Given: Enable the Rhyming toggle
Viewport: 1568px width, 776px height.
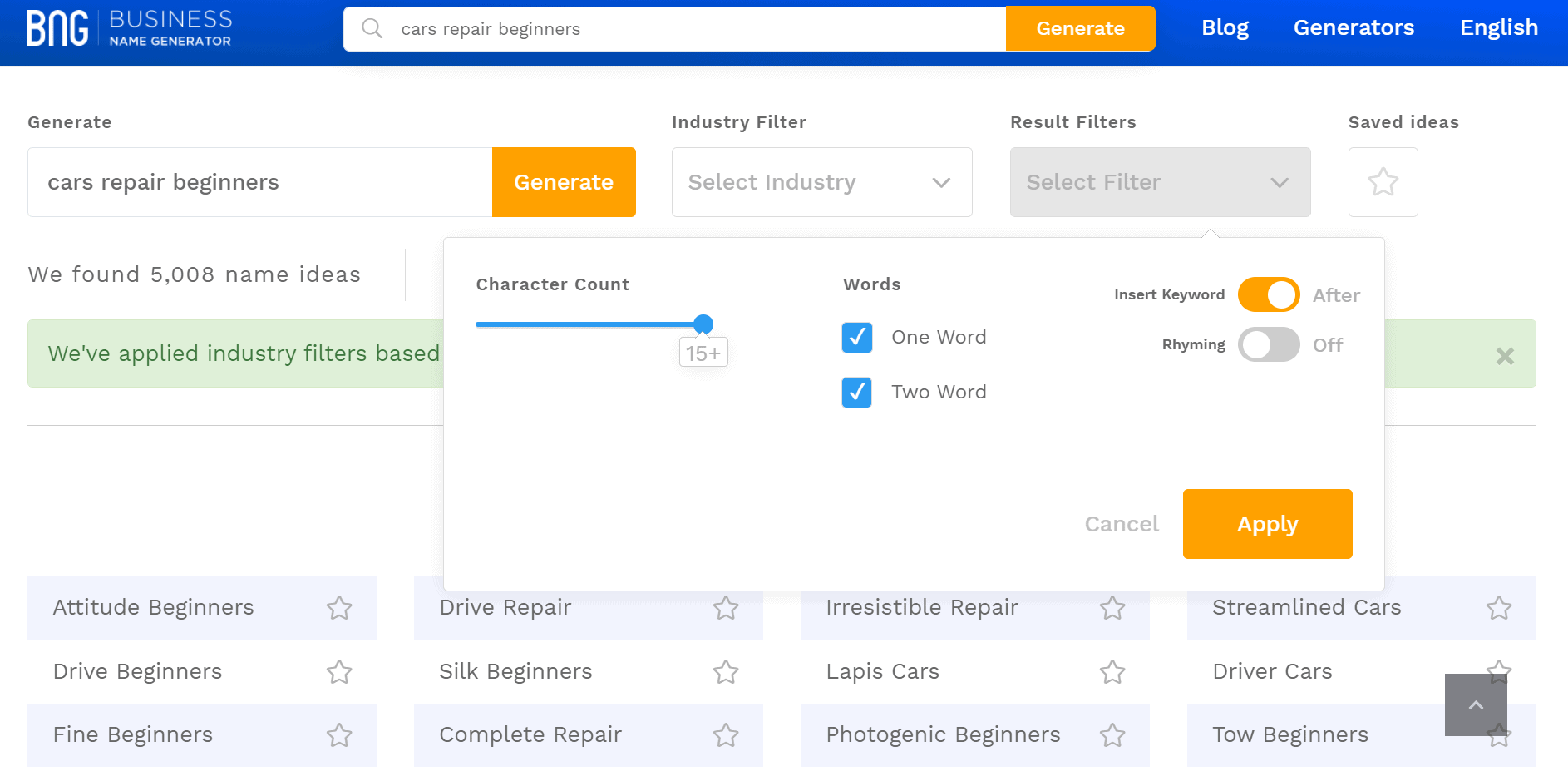Looking at the screenshot, I should click(1268, 344).
